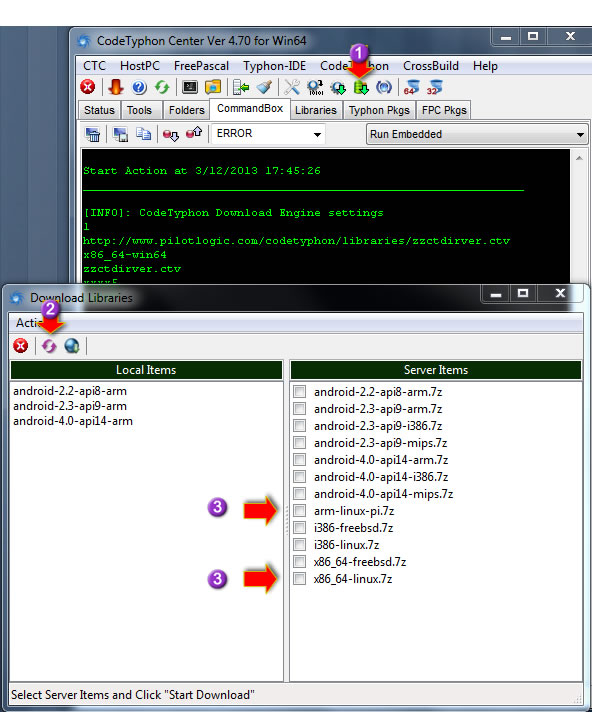Click the blue circular parentheses icon
Screen dimensions: 592x712
(384, 87)
